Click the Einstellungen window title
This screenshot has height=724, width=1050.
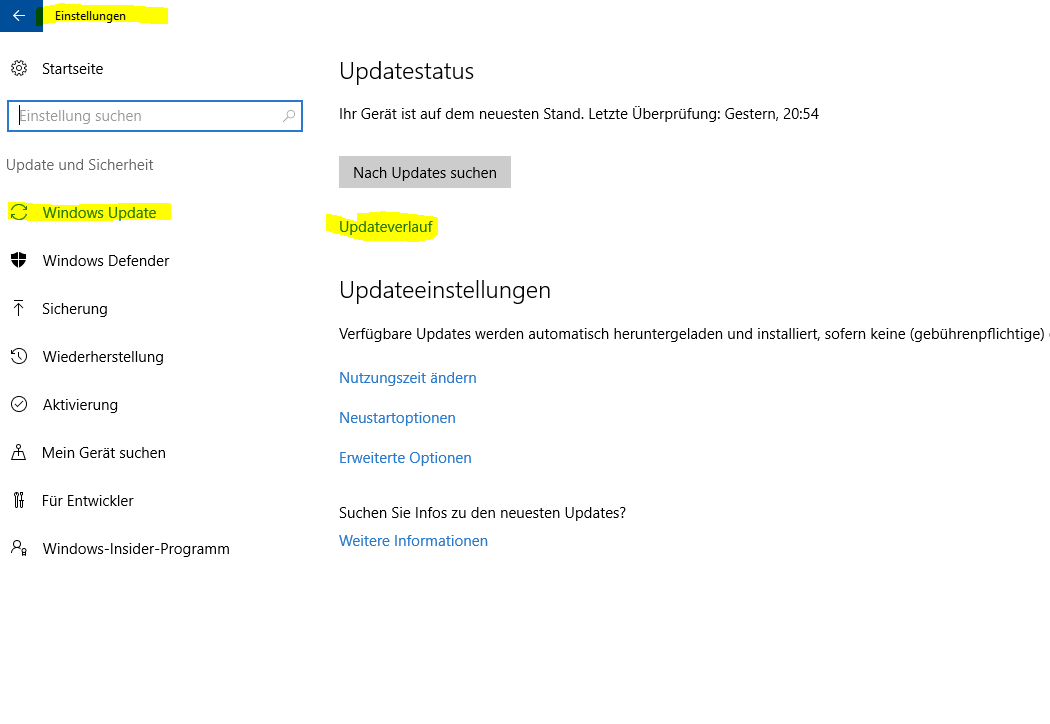90,15
